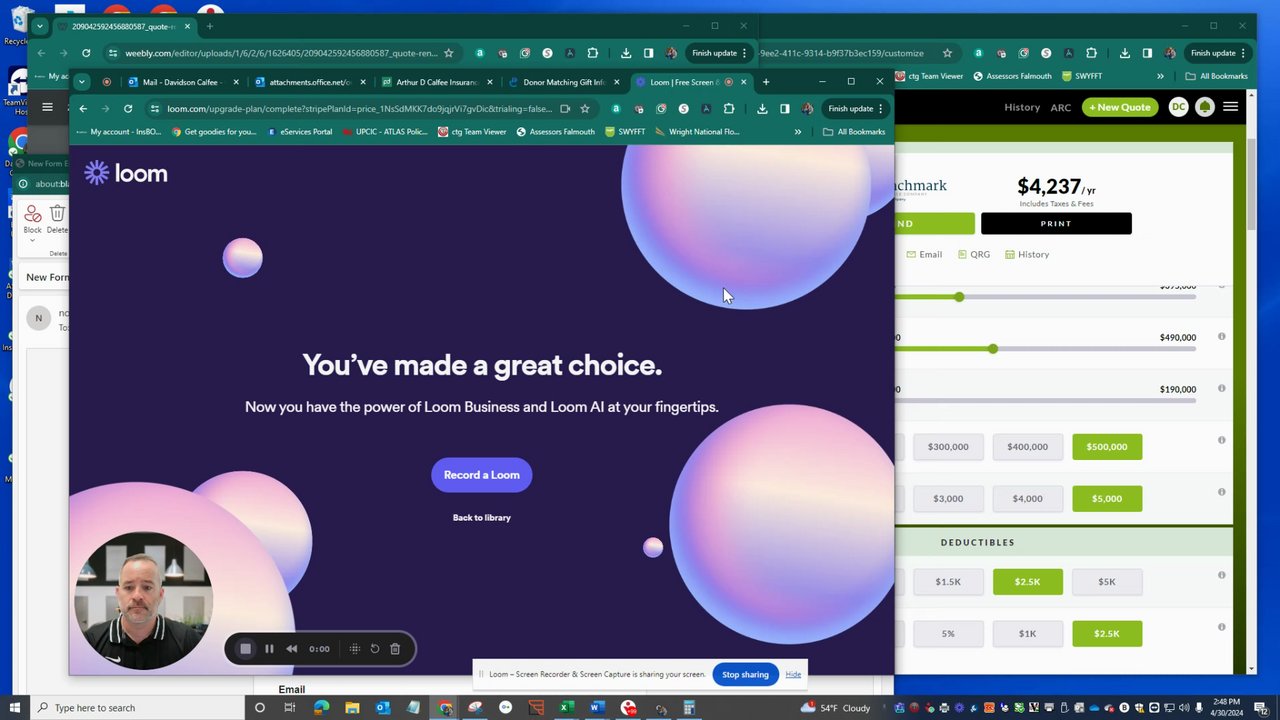Viewport: 1280px width, 720px height.
Task: Expand the tab search chevron in the Weebly window
Action: tap(39, 26)
